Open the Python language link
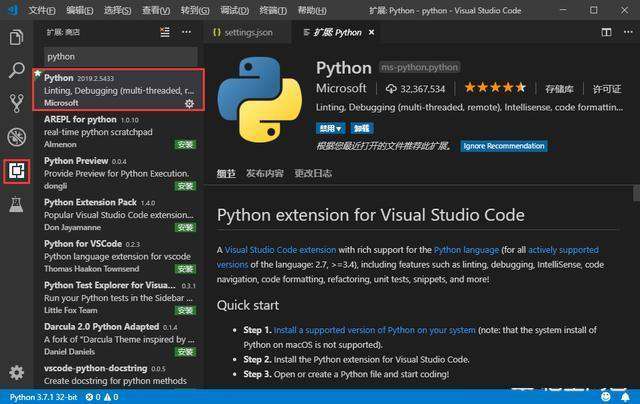 click(466, 250)
